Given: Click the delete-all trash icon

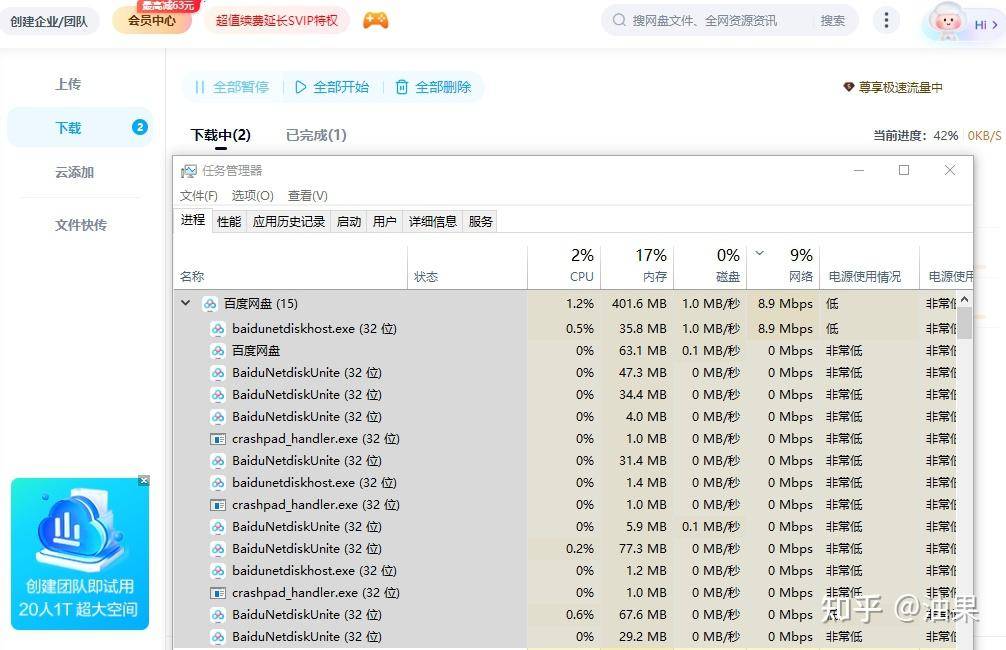Looking at the screenshot, I should tap(402, 87).
